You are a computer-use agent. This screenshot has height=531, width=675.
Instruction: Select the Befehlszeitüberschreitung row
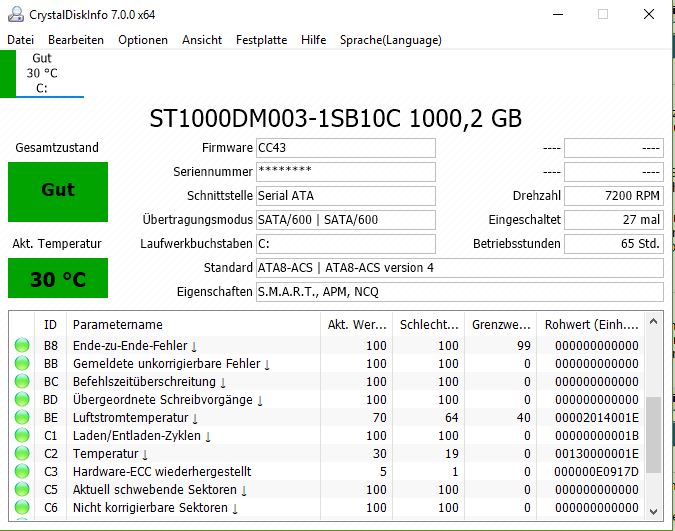(x=327, y=382)
